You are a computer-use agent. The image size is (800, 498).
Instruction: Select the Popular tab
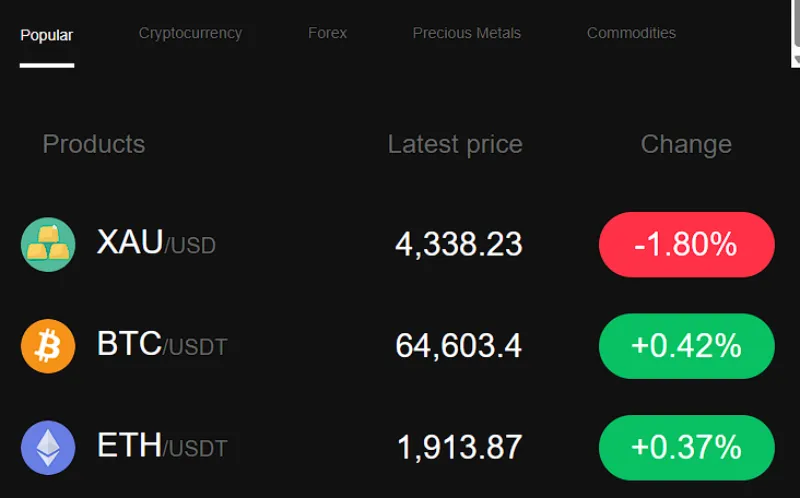click(46, 35)
